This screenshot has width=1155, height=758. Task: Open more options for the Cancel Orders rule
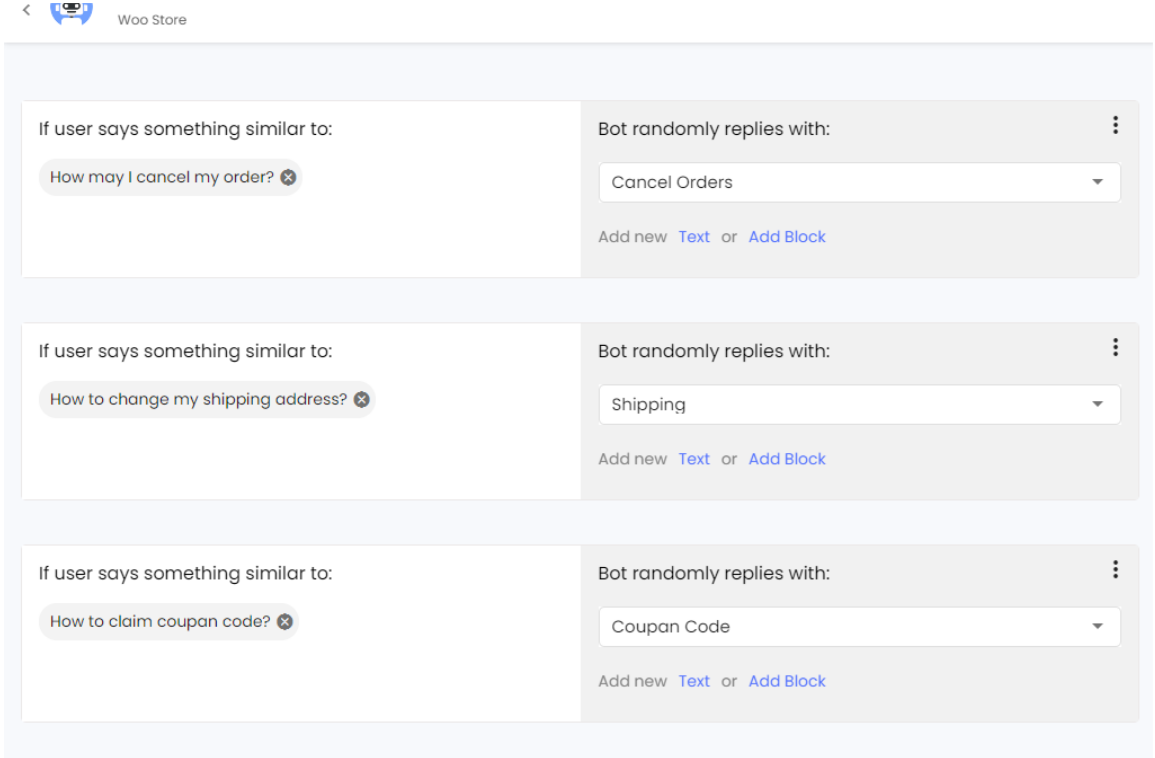click(x=1115, y=125)
